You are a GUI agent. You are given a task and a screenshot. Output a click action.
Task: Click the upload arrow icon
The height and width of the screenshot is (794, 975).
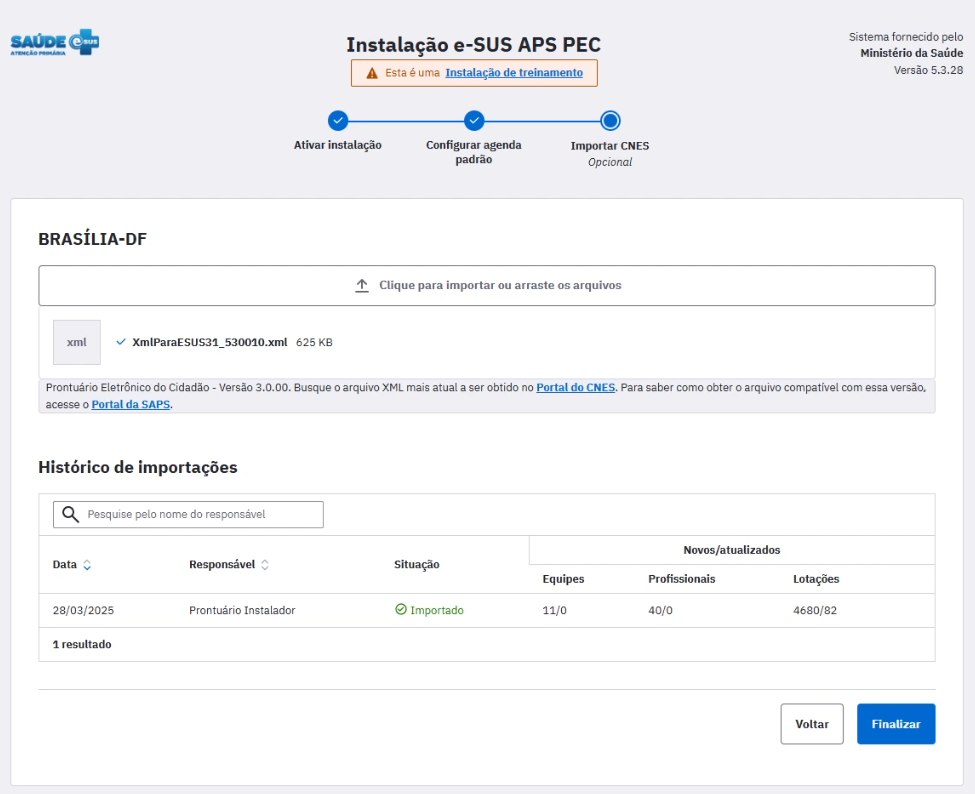pyautogui.click(x=362, y=285)
